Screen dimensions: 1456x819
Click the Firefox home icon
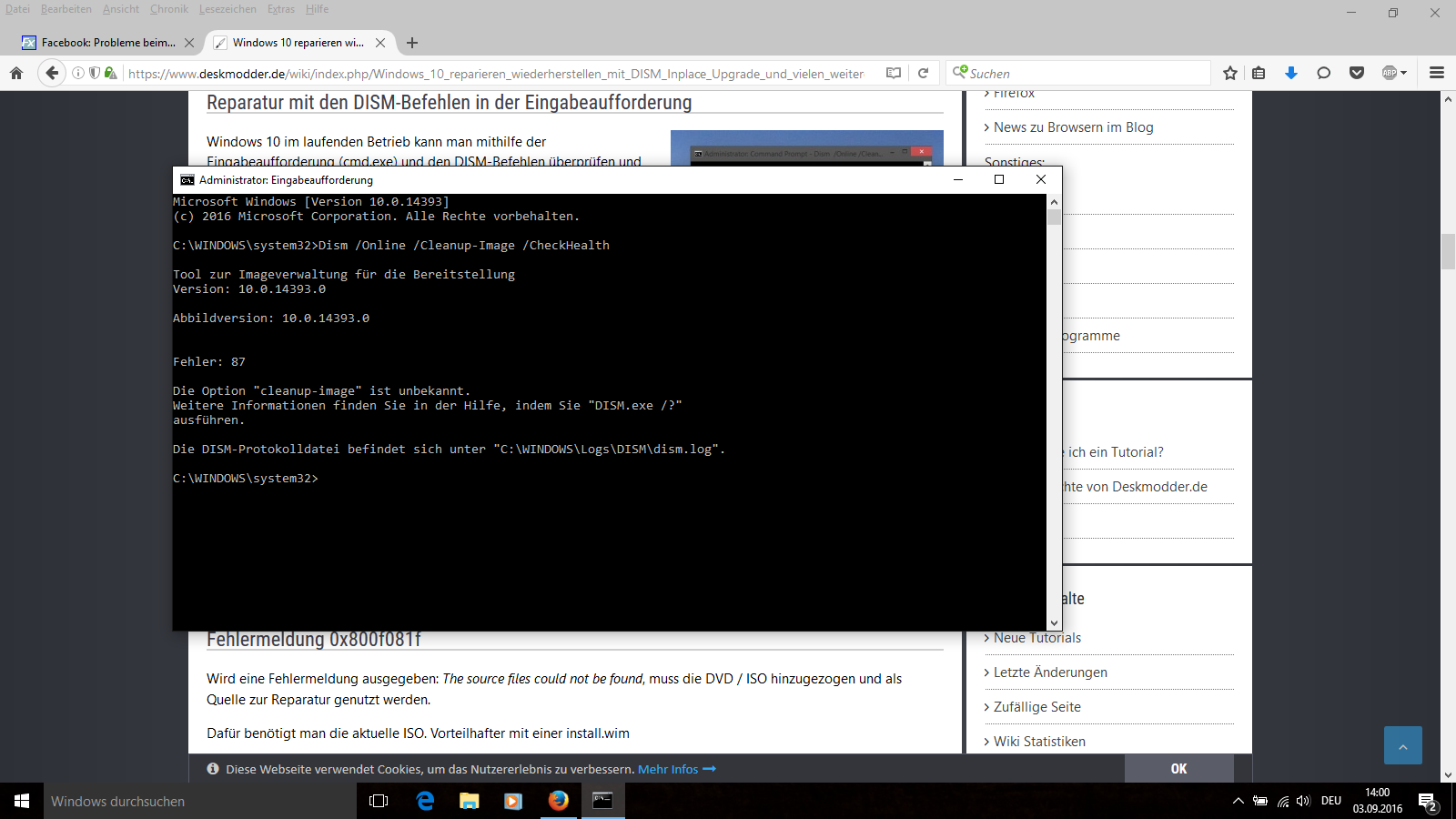point(16,73)
